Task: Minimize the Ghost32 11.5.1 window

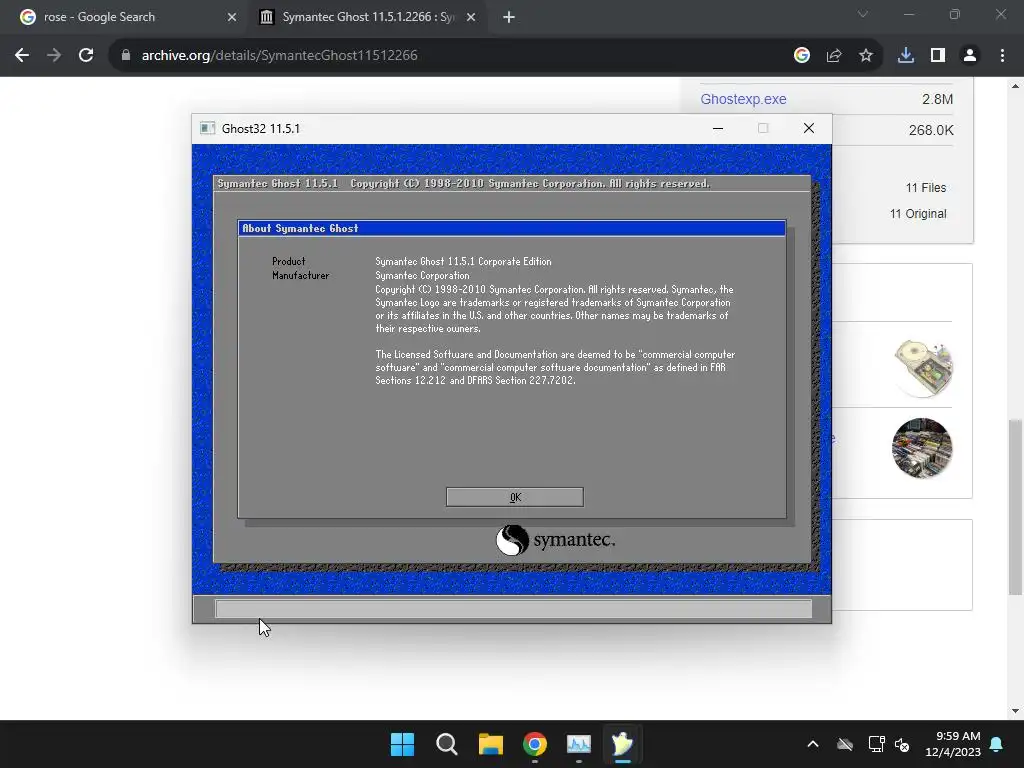Action: (718, 128)
